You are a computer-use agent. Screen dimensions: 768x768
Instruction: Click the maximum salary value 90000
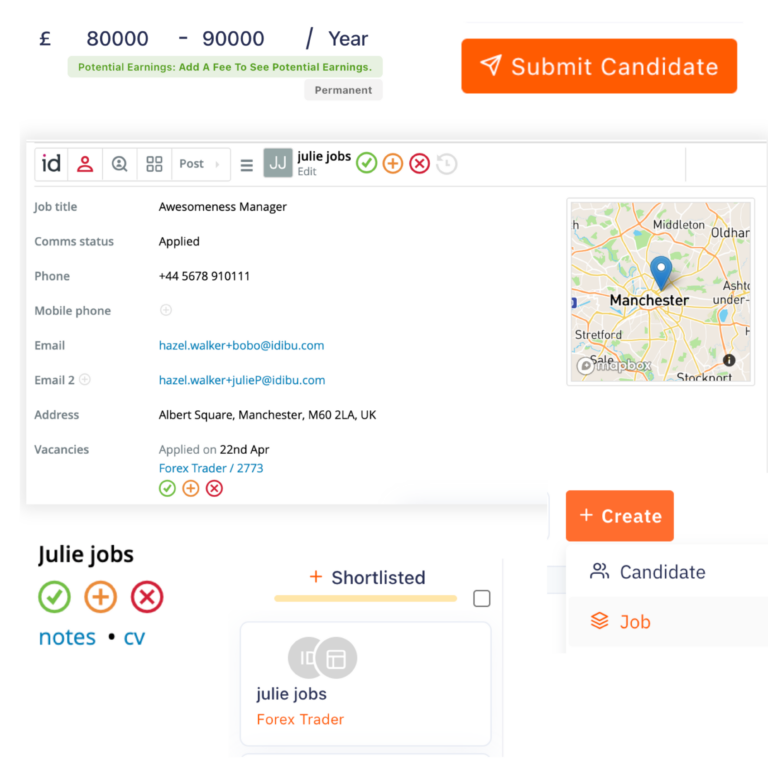tap(233, 39)
